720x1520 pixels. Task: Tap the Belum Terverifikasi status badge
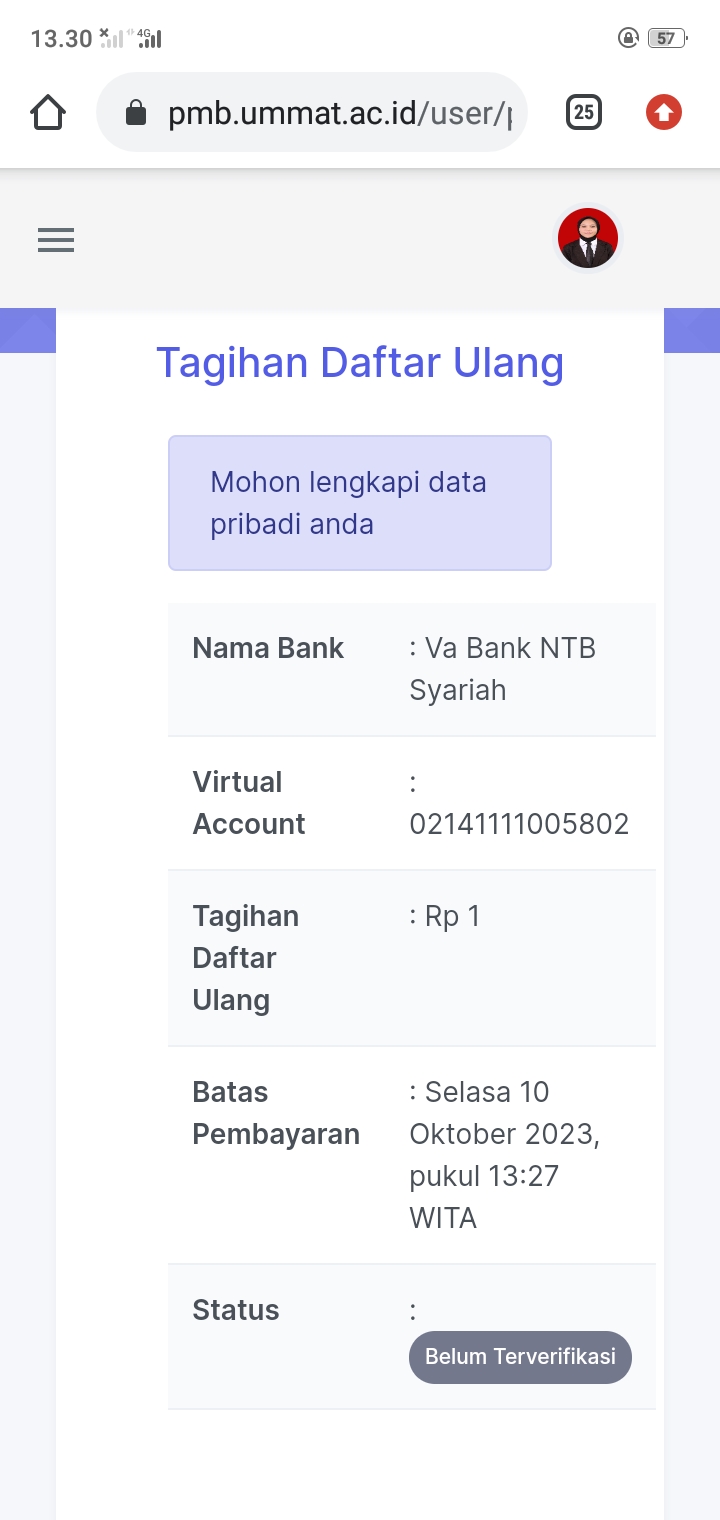click(520, 1357)
